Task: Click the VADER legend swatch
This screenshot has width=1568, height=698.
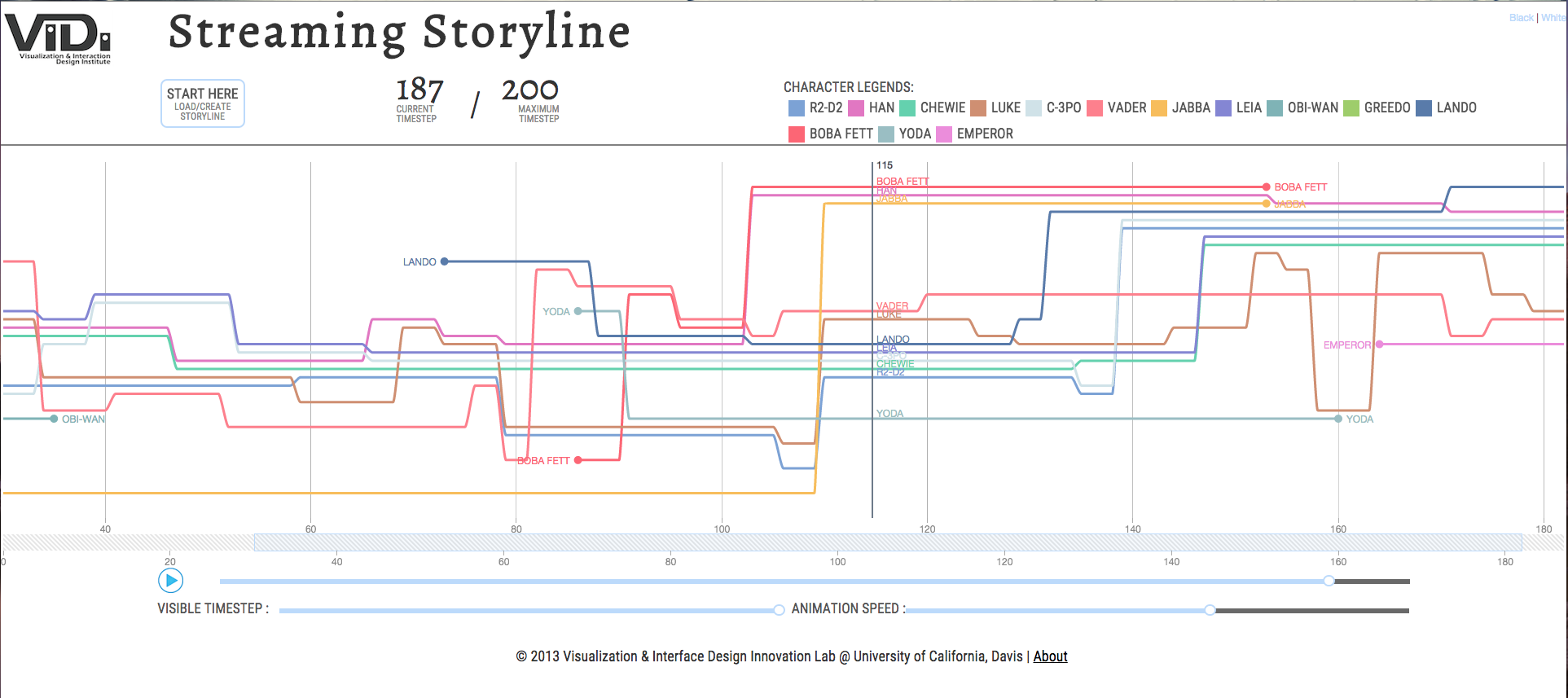Action: pos(1095,108)
